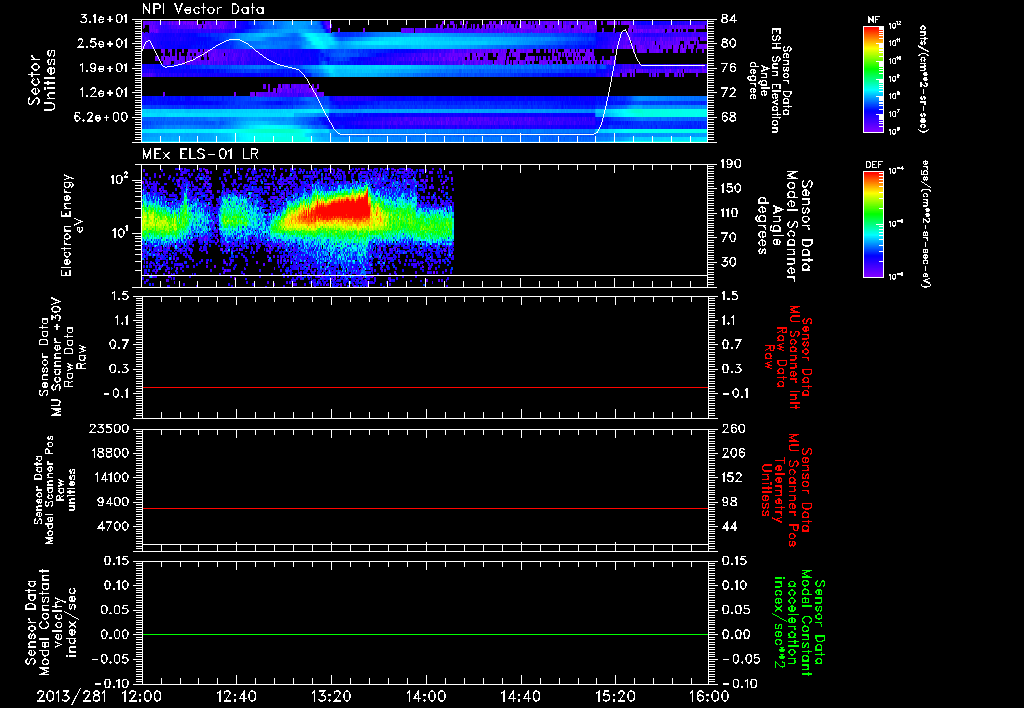1024x708 pixels.
Task: Click the 70 scanner angle tick
Action: 729,237
